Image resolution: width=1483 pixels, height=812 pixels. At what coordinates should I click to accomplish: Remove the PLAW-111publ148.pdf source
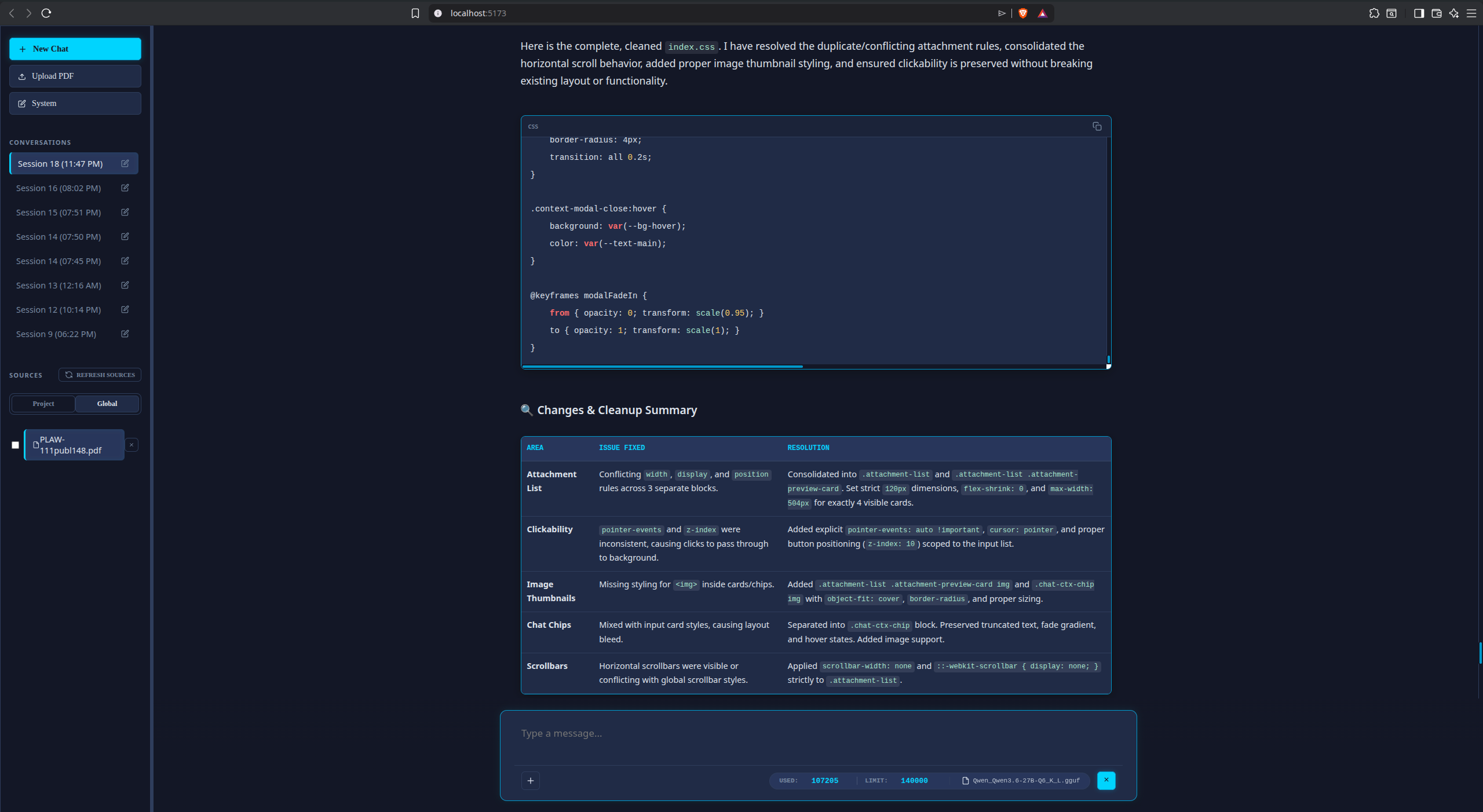point(132,445)
